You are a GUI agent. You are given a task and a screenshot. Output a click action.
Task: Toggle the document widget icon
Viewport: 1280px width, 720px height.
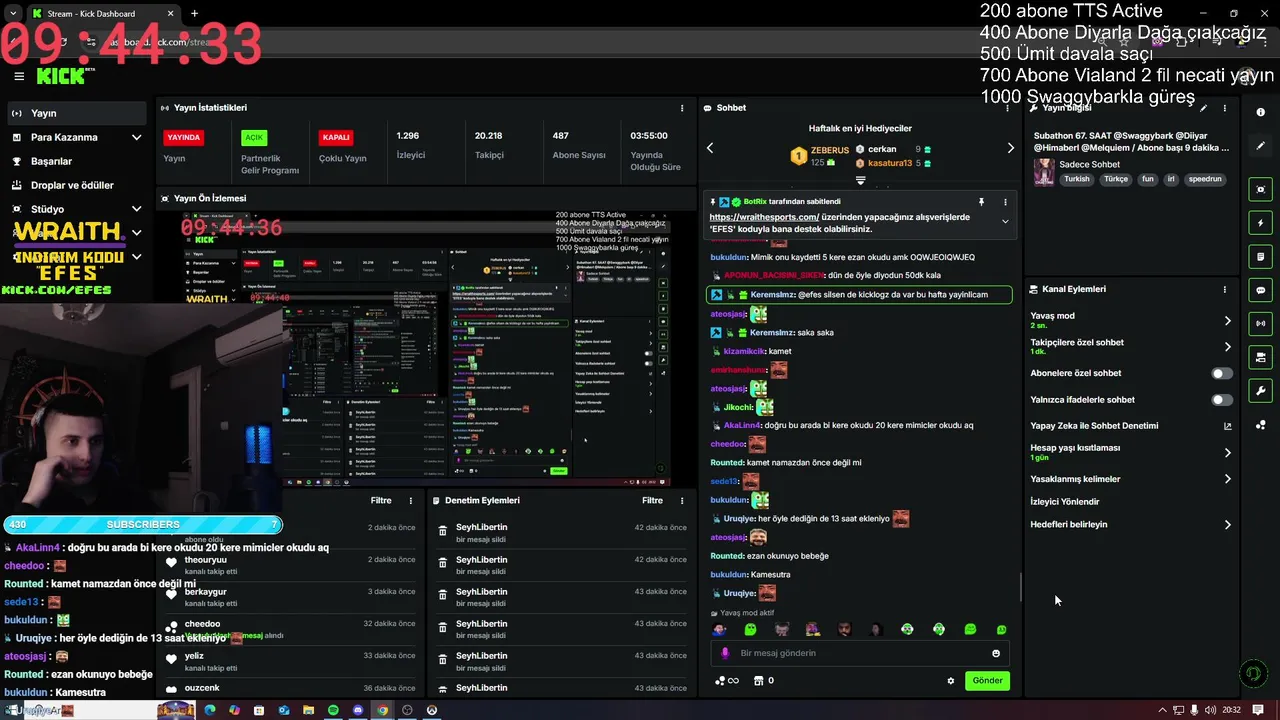pyautogui.click(x=1261, y=257)
